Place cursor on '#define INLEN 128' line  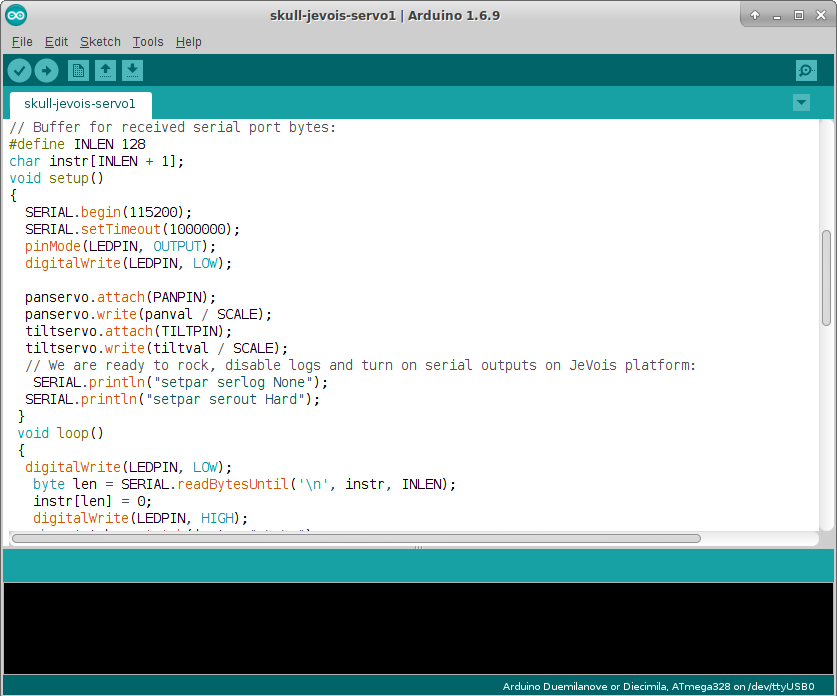coord(77,144)
